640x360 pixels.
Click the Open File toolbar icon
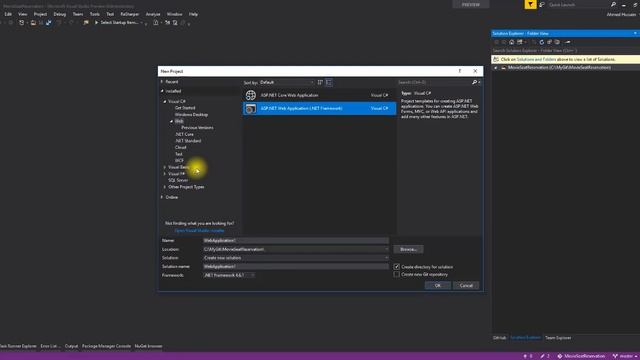33,22
